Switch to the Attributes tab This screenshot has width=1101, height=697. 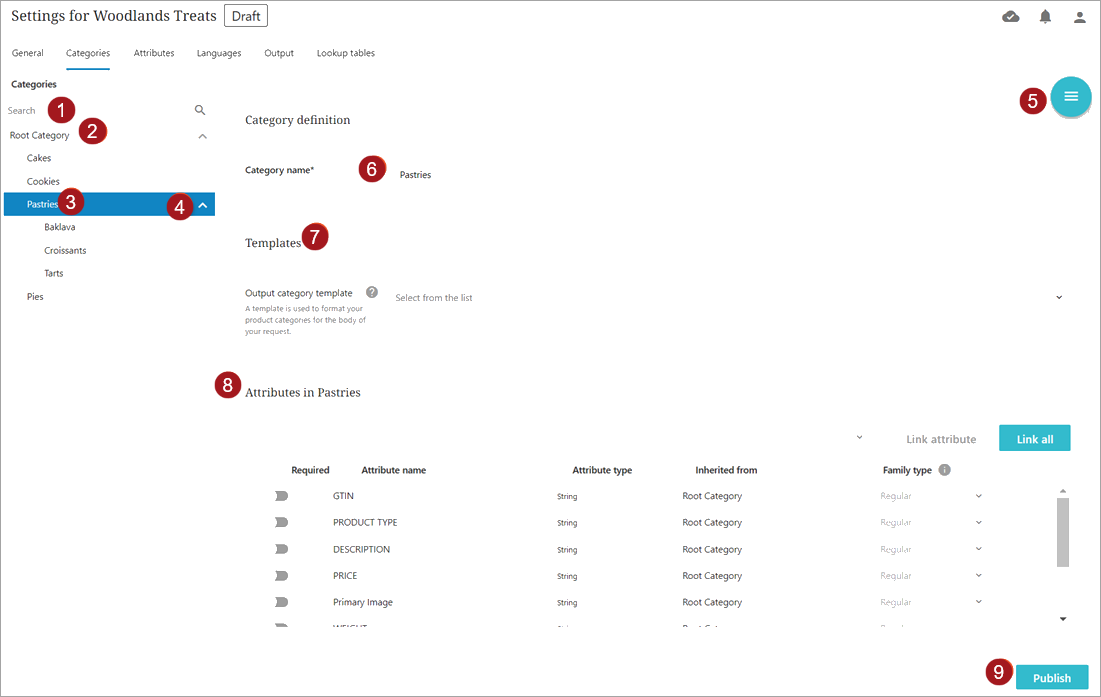[154, 53]
